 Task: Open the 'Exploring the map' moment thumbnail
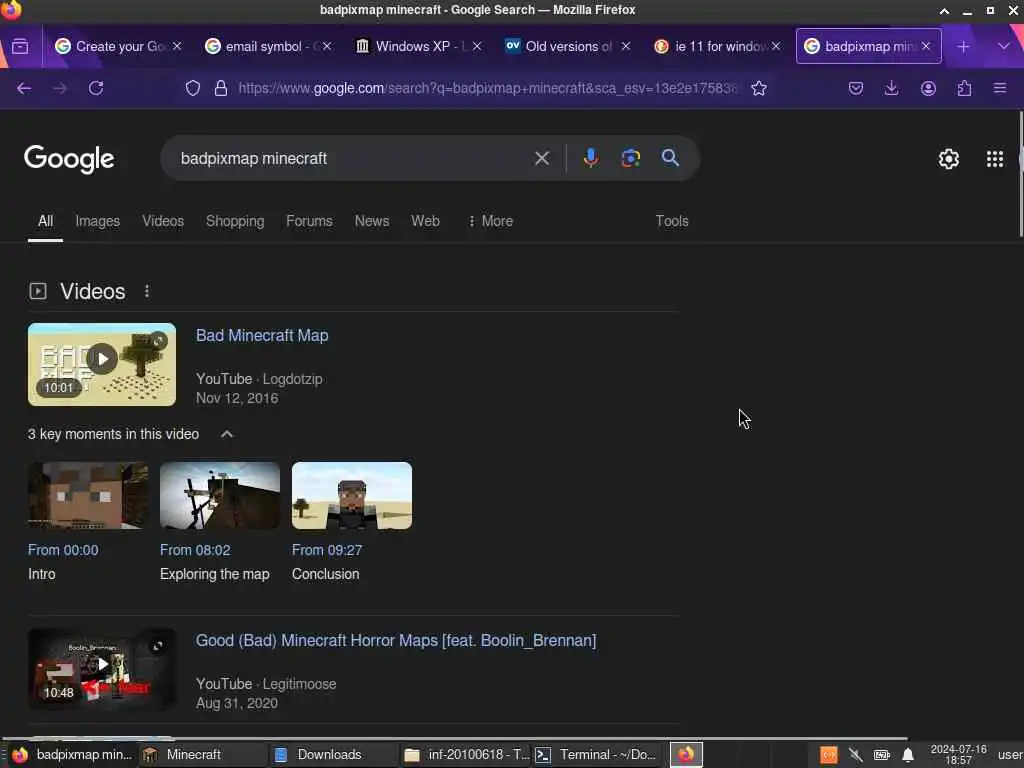pyautogui.click(x=220, y=496)
